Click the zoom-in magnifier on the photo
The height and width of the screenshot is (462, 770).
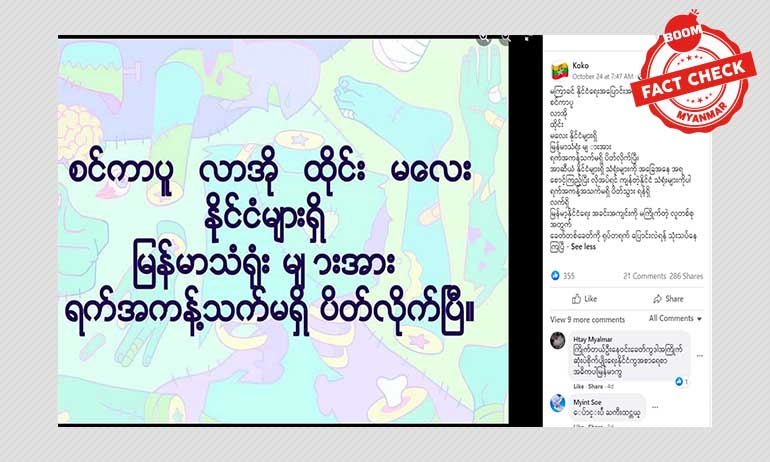click(x=484, y=39)
